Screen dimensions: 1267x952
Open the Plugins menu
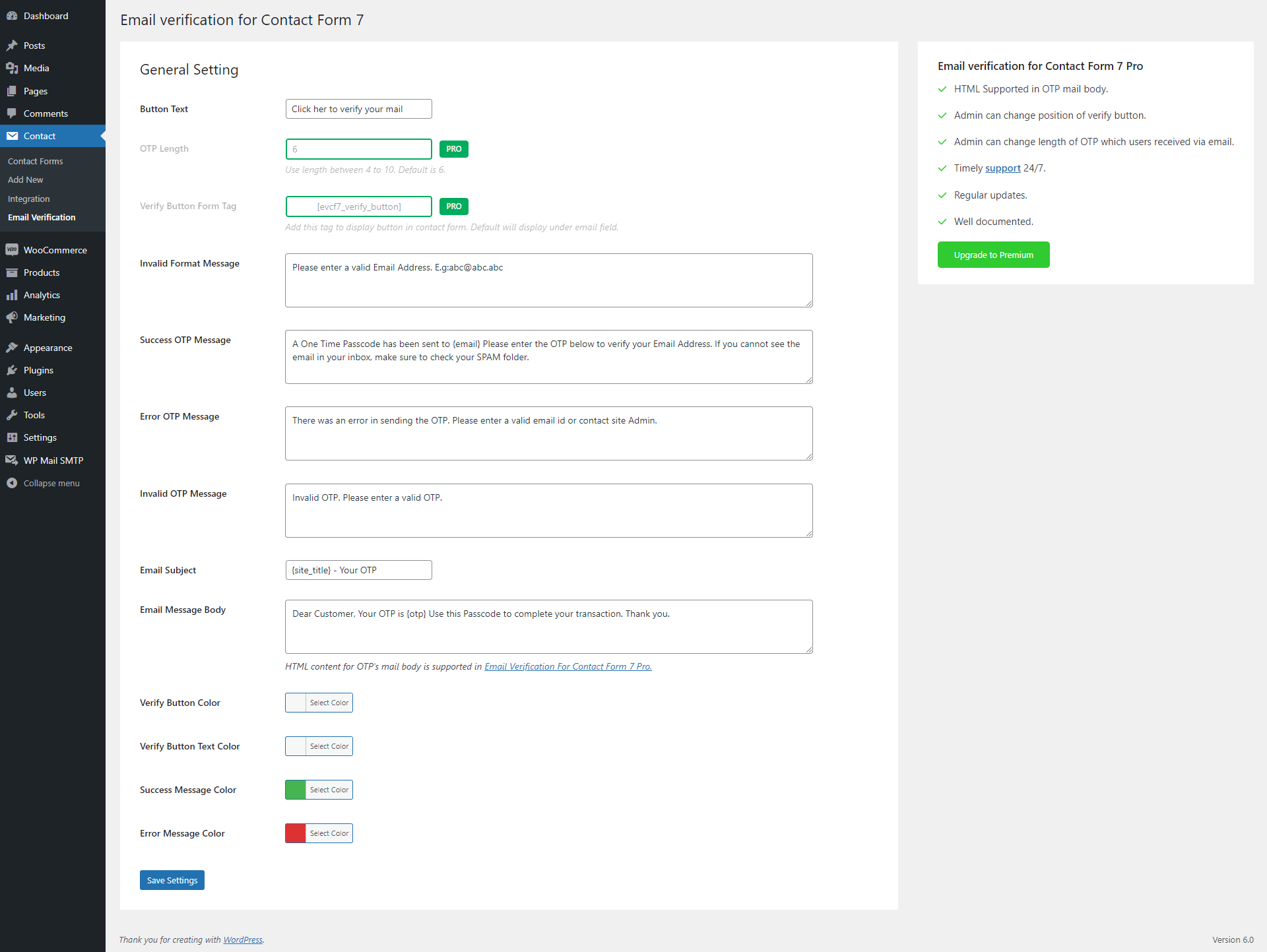tap(53, 370)
